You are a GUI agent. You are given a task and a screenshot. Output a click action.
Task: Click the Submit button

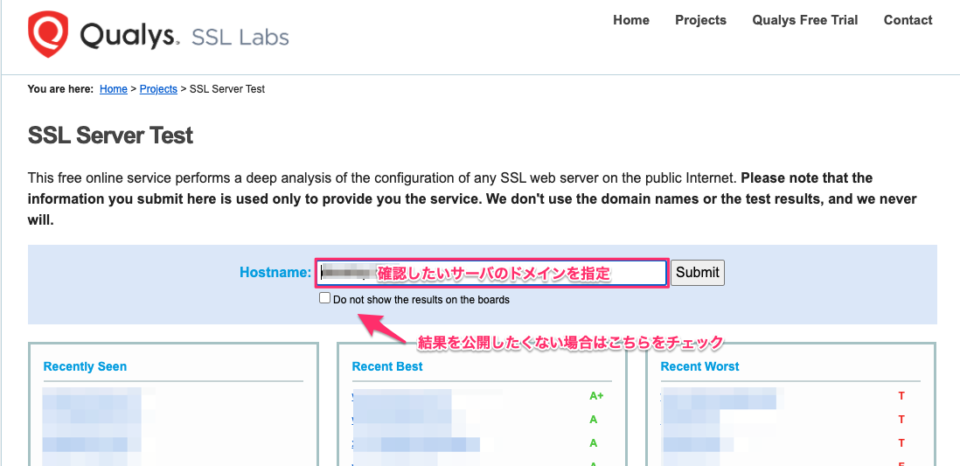(697, 272)
